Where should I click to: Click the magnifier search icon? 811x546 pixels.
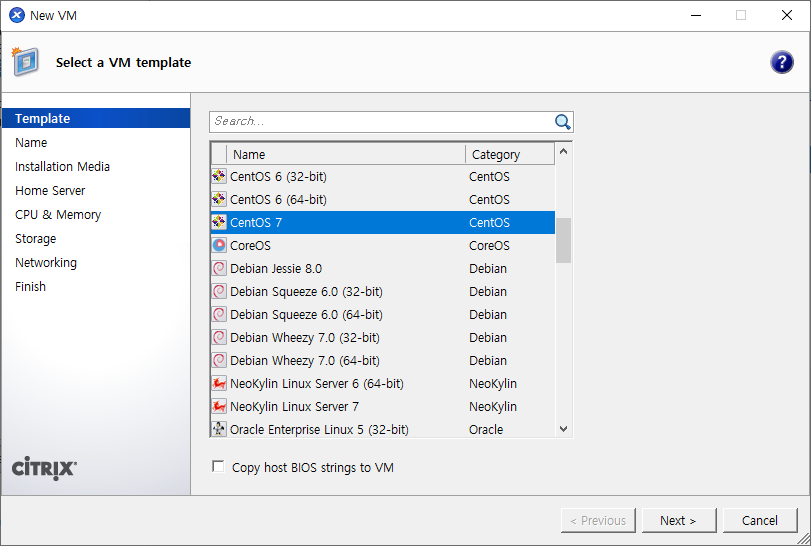pyautogui.click(x=562, y=122)
